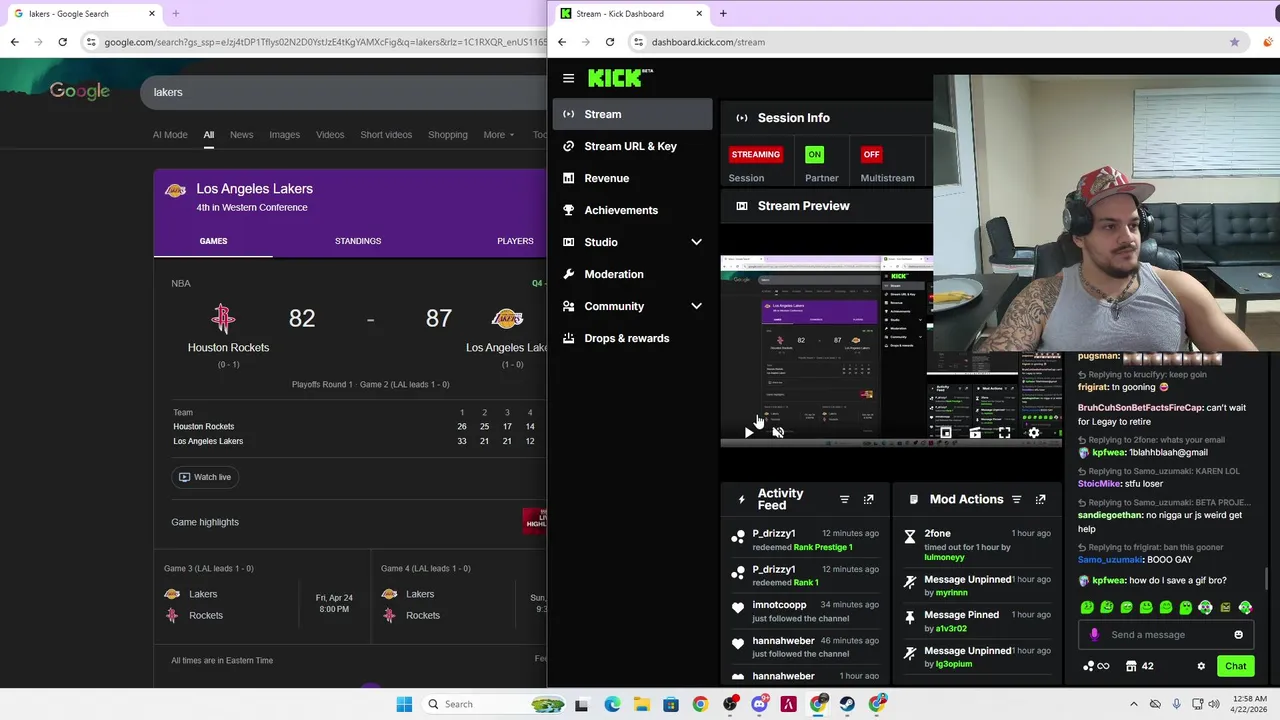Click moderator myrinnn in Mod Actions
Image resolution: width=1280 pixels, height=720 pixels.
click(951, 593)
